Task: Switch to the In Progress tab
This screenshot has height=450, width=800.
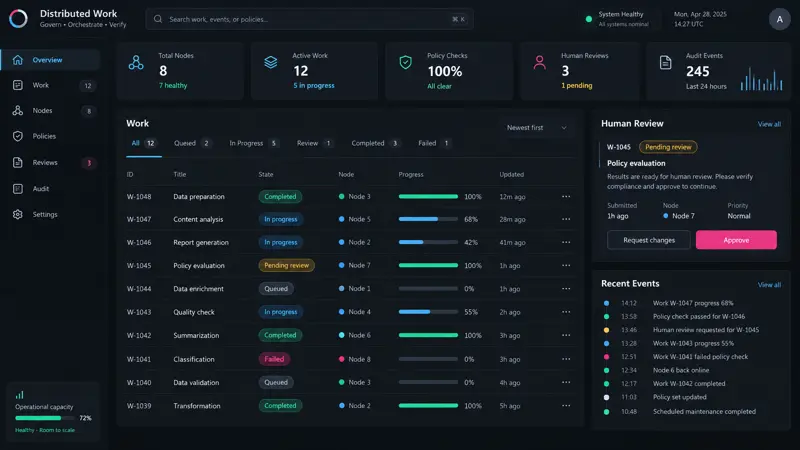Action: 254,143
